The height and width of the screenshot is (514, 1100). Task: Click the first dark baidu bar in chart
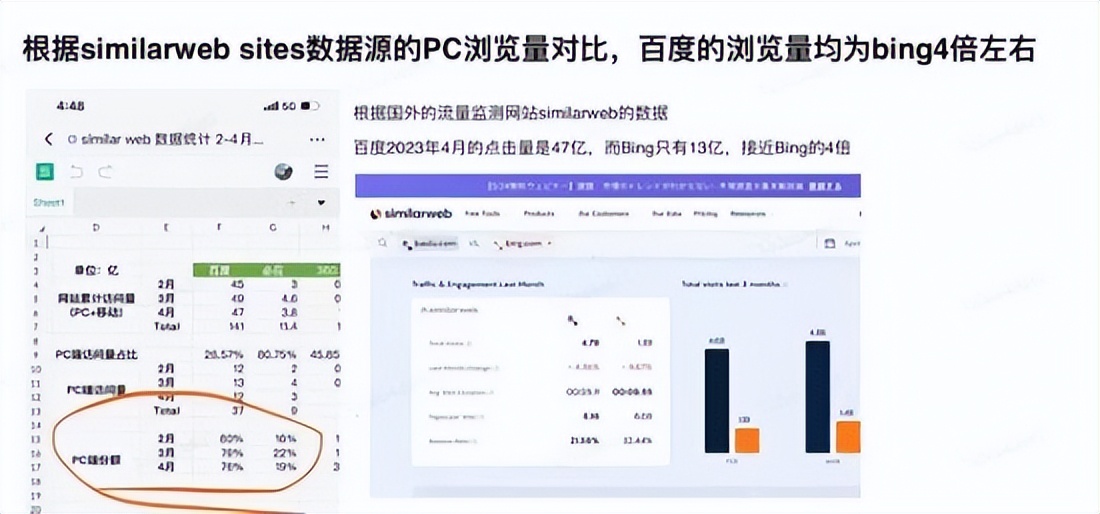[717, 400]
